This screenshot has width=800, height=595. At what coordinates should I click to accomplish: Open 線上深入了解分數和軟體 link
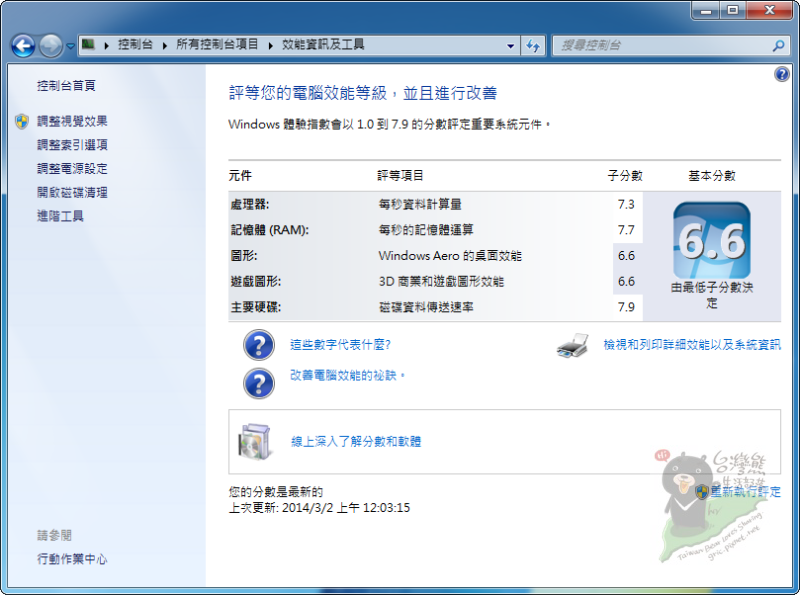click(356, 442)
